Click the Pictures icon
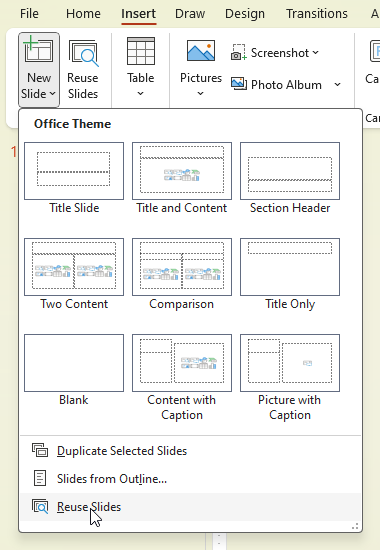 (201, 51)
